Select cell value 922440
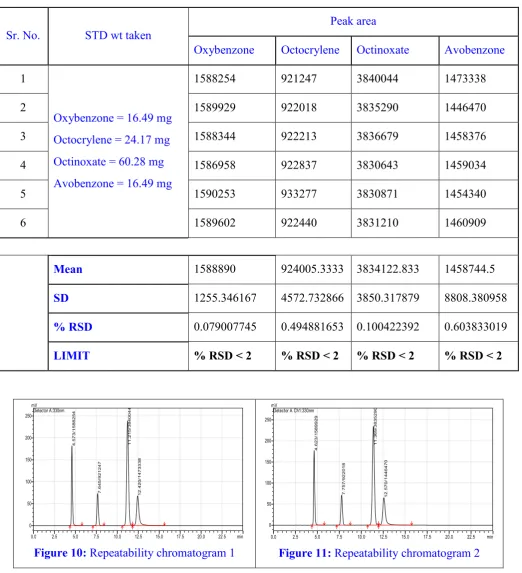The height and width of the screenshot is (573, 522). pos(299,223)
